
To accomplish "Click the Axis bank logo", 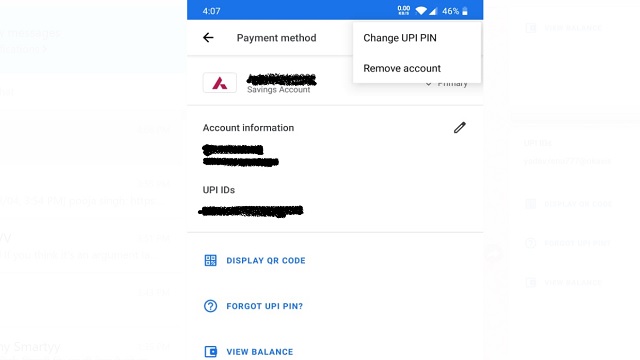I will coord(220,83).
